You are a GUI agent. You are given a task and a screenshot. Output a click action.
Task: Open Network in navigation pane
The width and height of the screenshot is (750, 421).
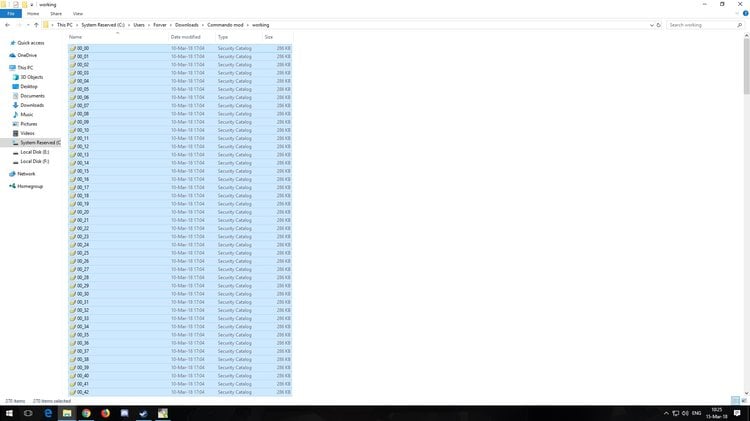click(26, 174)
